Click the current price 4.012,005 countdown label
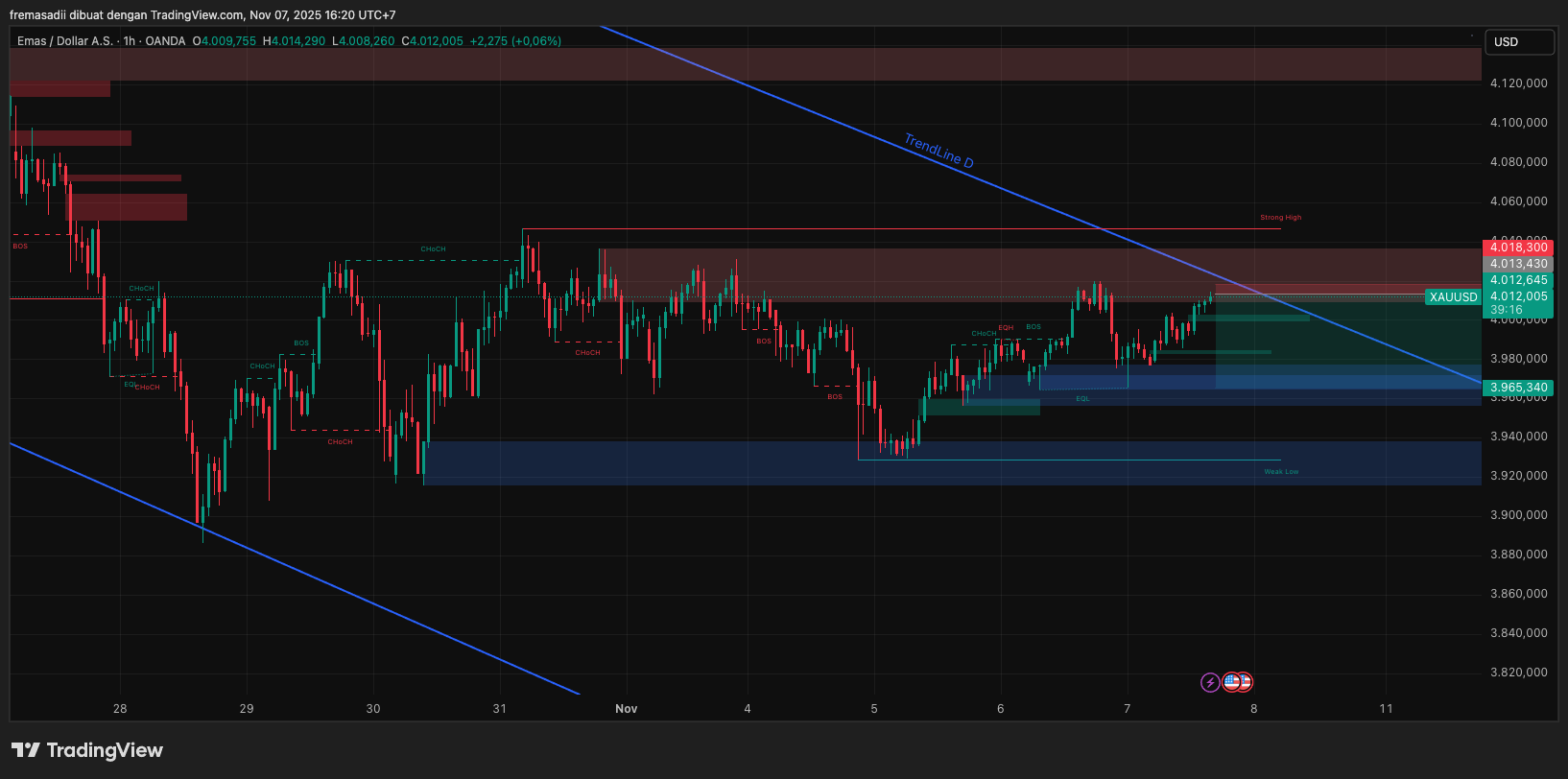Viewport: 1568px width, 779px height. tap(1518, 303)
